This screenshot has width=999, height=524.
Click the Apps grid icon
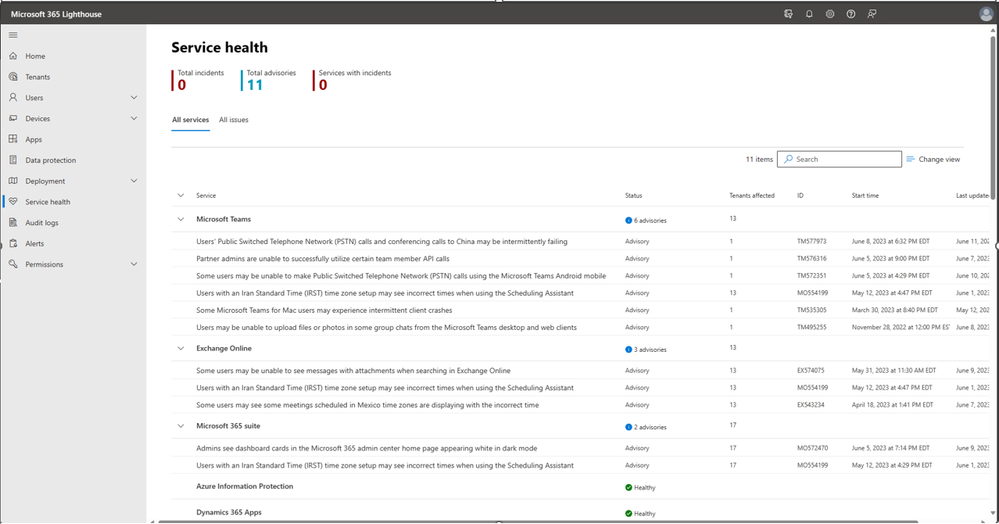(x=13, y=139)
